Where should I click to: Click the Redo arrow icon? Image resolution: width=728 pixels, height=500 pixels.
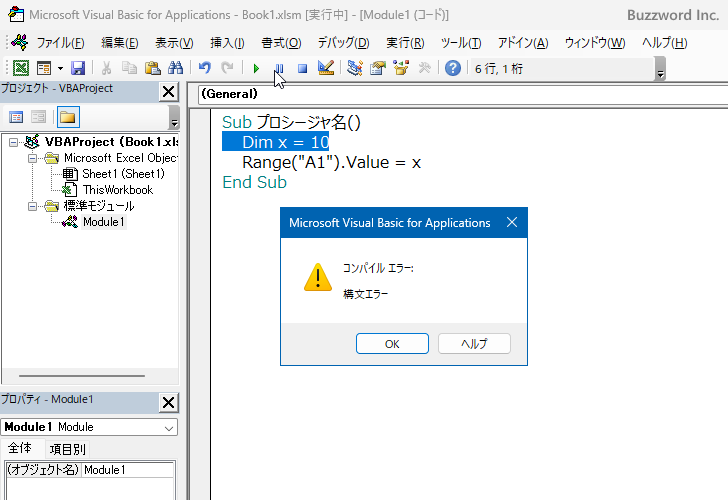tap(227, 68)
